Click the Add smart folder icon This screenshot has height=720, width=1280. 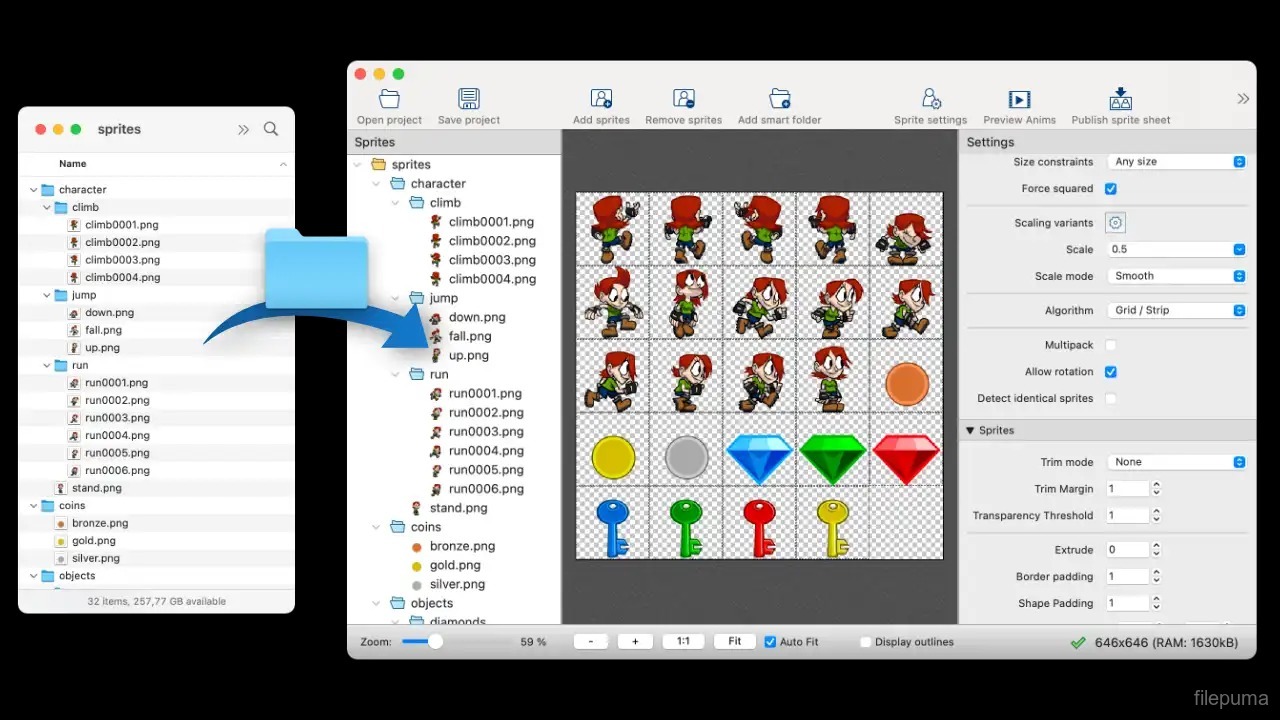tap(780, 99)
